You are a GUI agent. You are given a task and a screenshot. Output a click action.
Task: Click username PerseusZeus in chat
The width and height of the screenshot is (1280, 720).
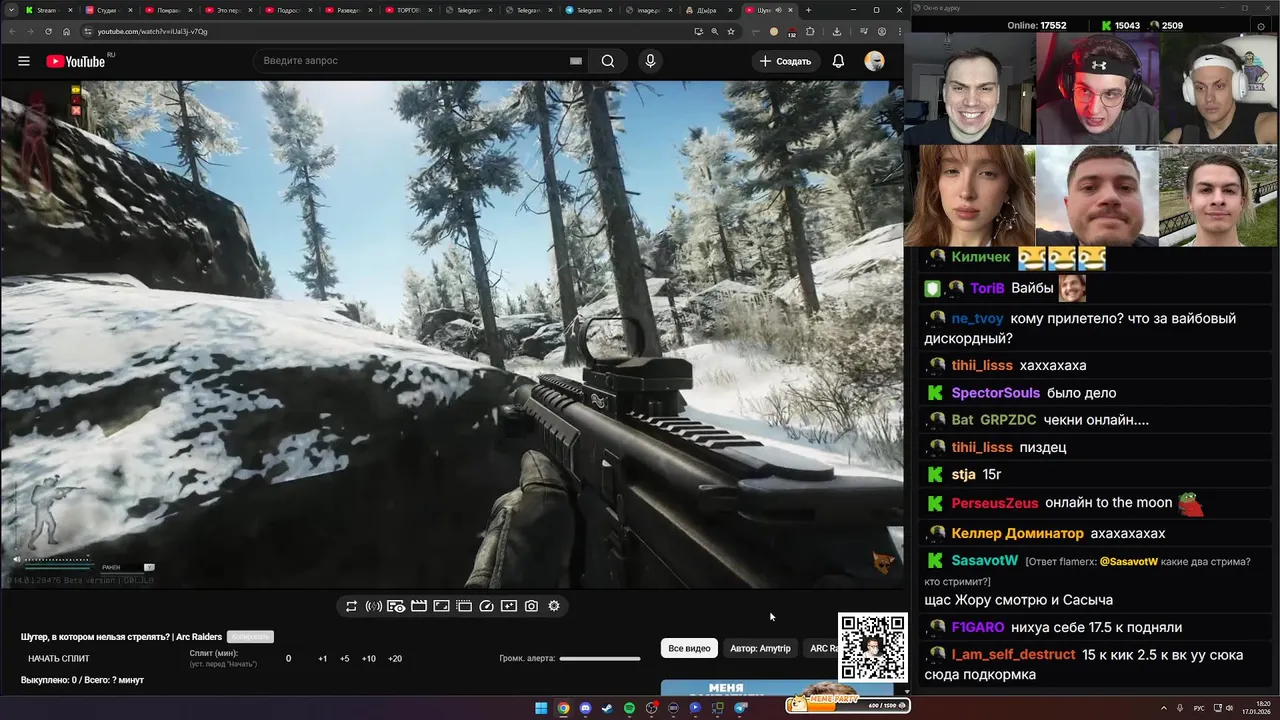(995, 503)
